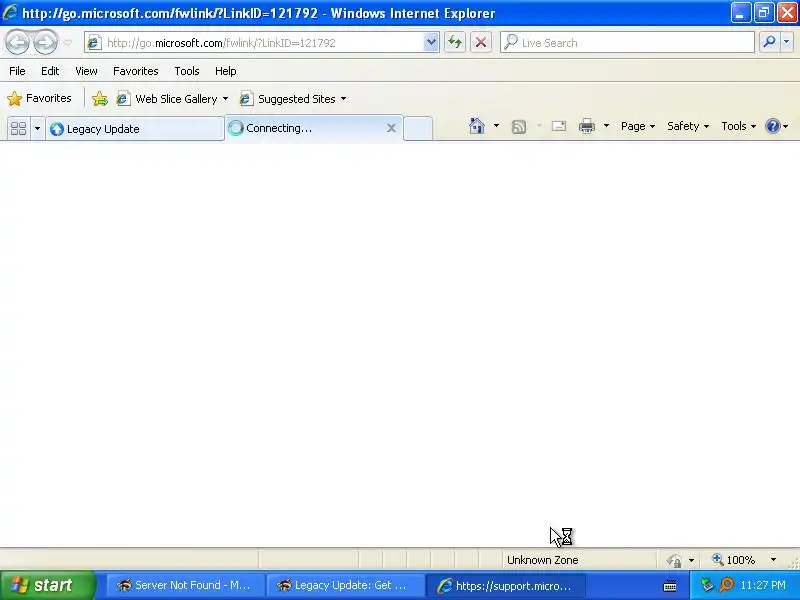
Task: Go back with the Back arrow button
Action: pyautogui.click(x=17, y=43)
